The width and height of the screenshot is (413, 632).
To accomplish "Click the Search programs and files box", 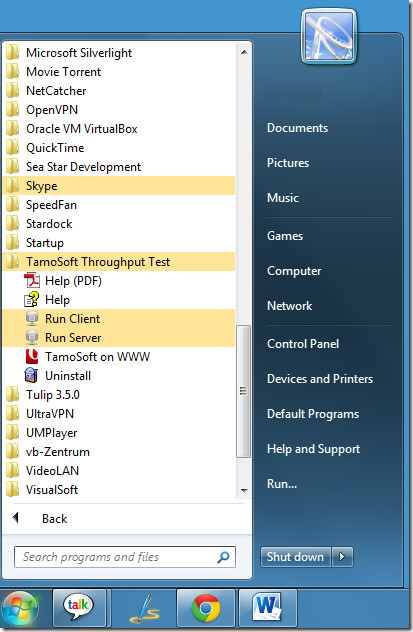I will coord(125,557).
